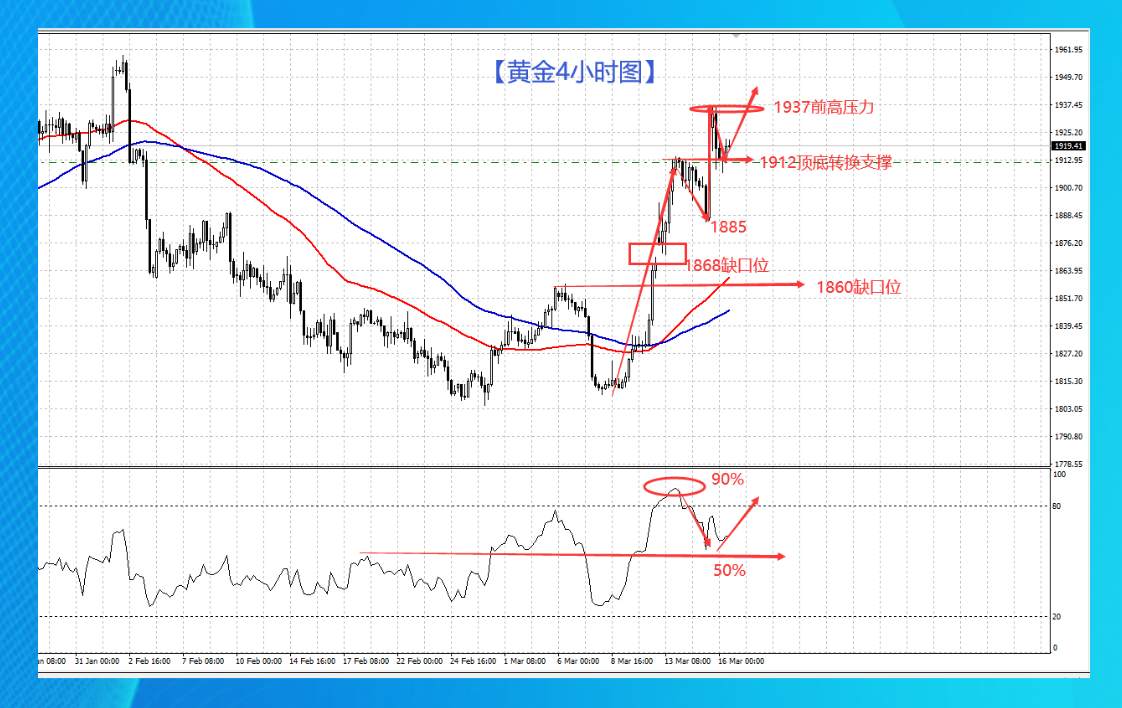
Task: Click the 13 Mar 08:00 time label
Action: (688, 661)
